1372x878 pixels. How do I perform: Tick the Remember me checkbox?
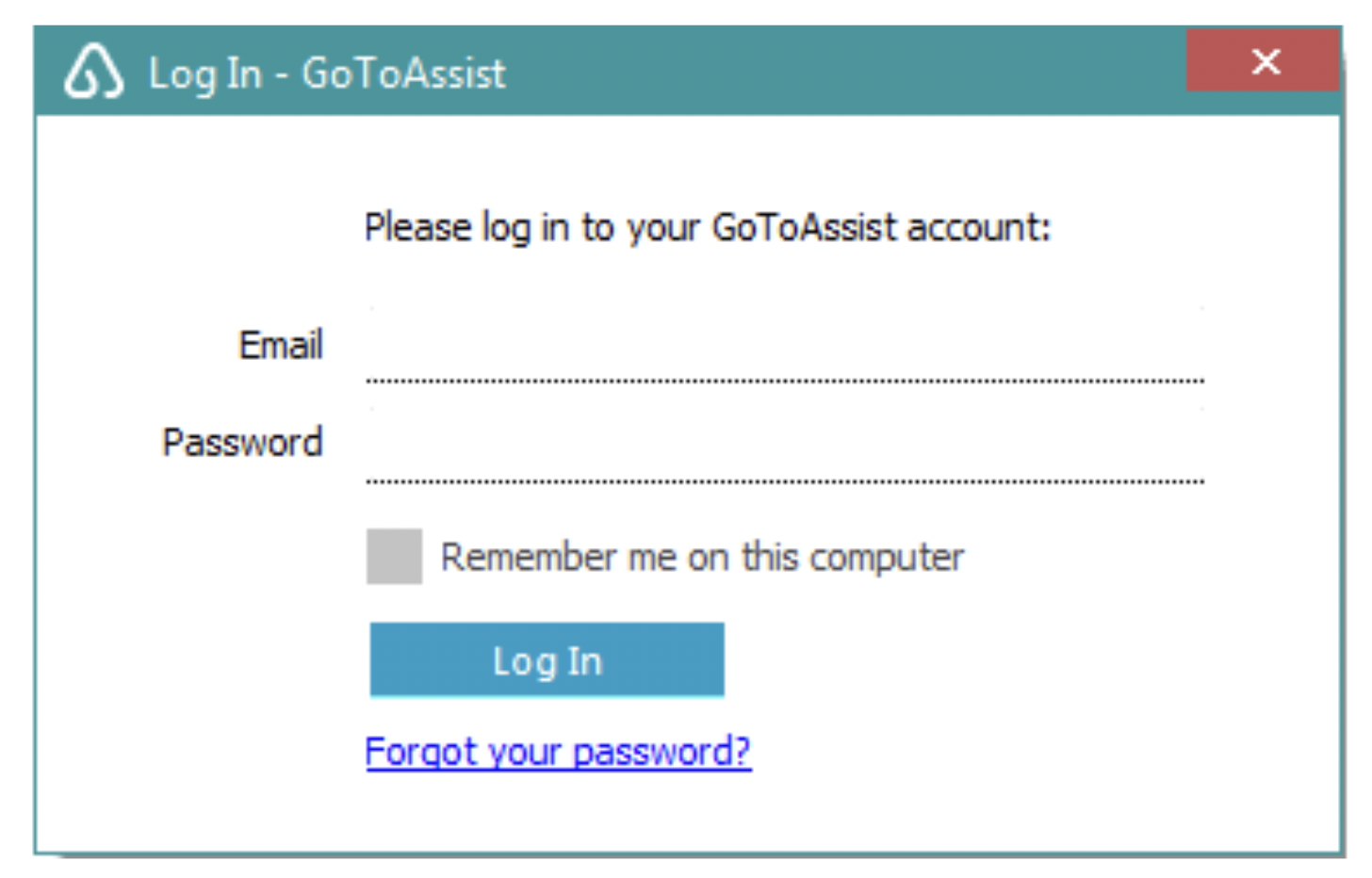(x=394, y=557)
